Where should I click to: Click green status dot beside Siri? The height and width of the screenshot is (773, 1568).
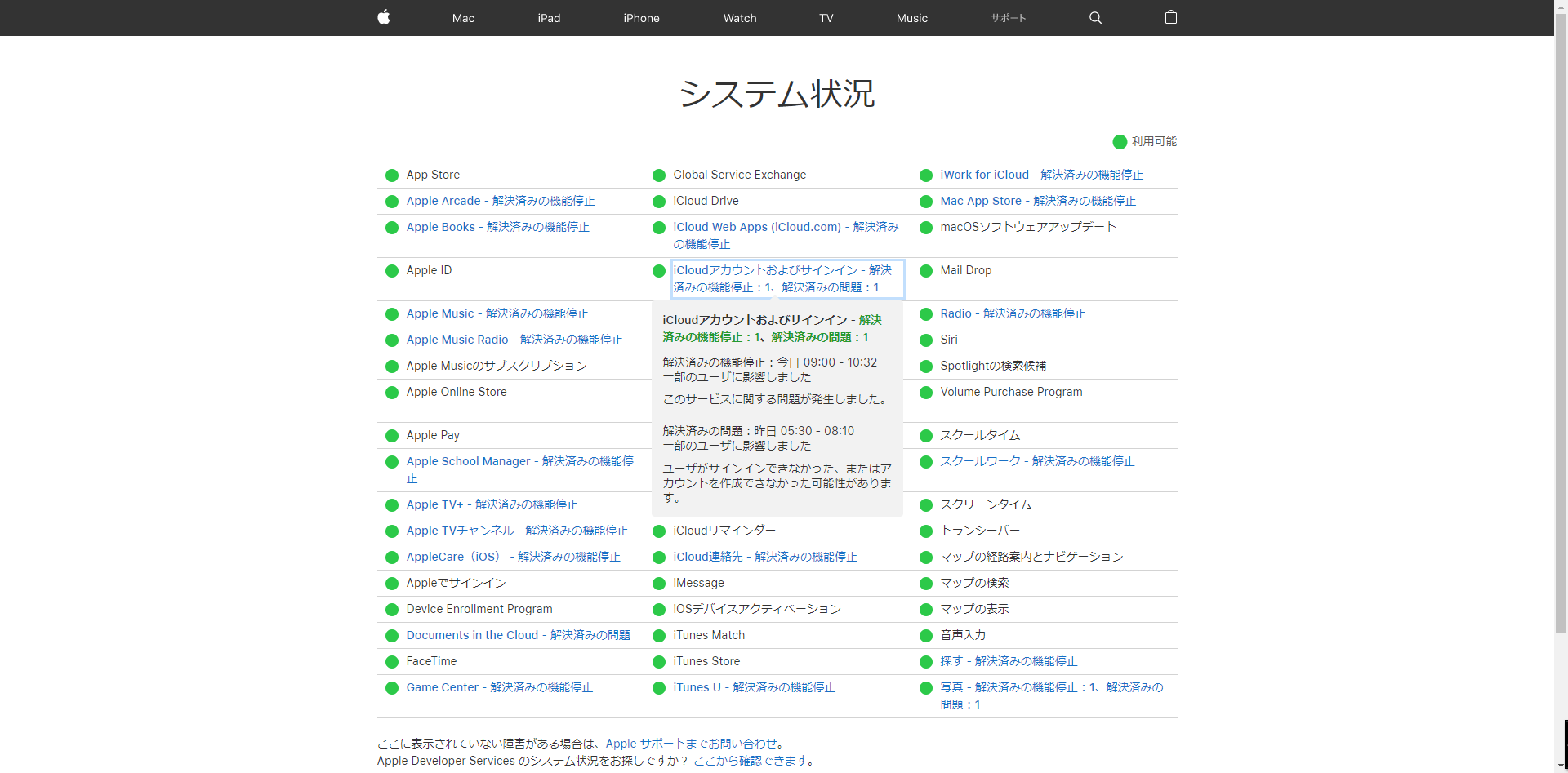[926, 340]
